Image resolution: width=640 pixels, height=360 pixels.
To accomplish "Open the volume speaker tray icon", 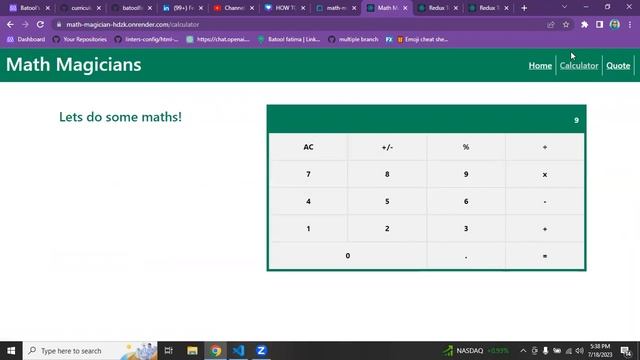I will [x=580, y=351].
